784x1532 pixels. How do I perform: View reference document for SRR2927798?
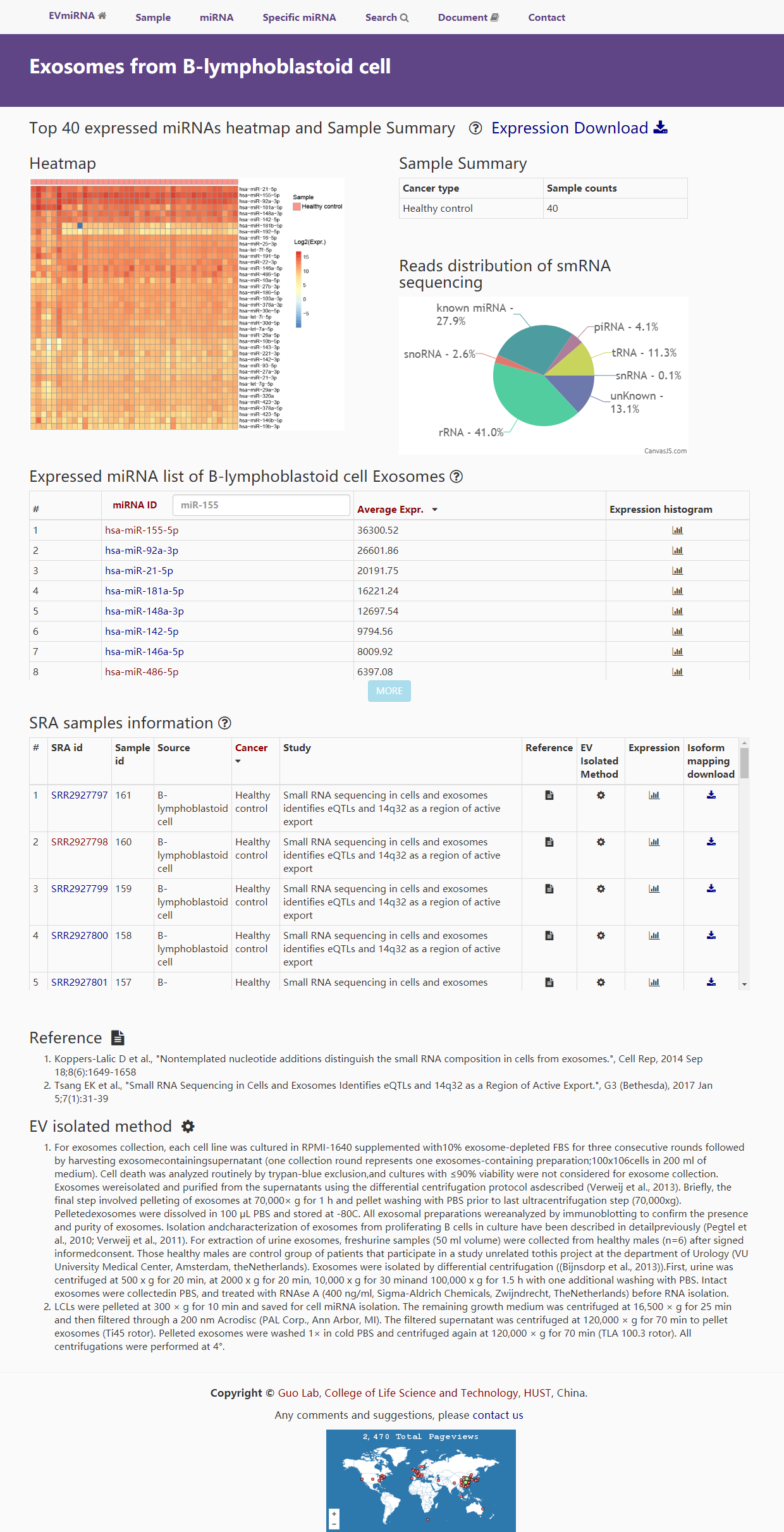point(549,842)
